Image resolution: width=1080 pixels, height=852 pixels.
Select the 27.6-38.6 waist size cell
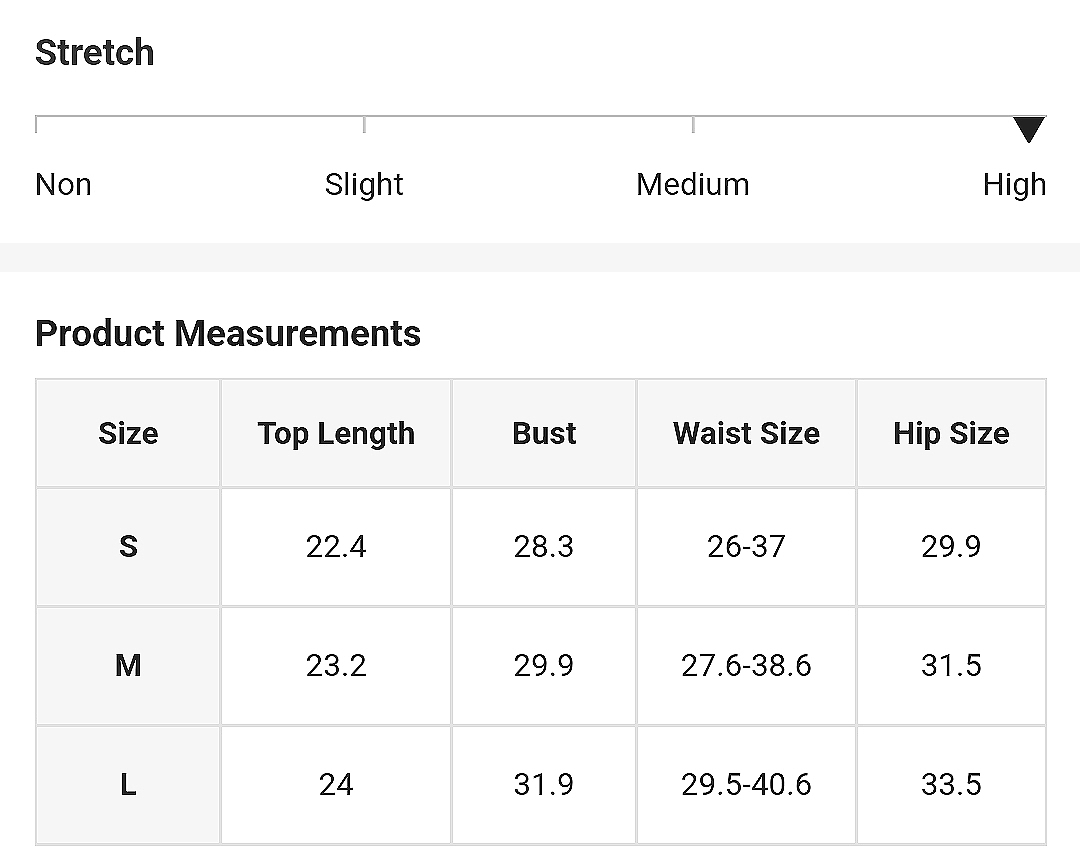coord(747,665)
